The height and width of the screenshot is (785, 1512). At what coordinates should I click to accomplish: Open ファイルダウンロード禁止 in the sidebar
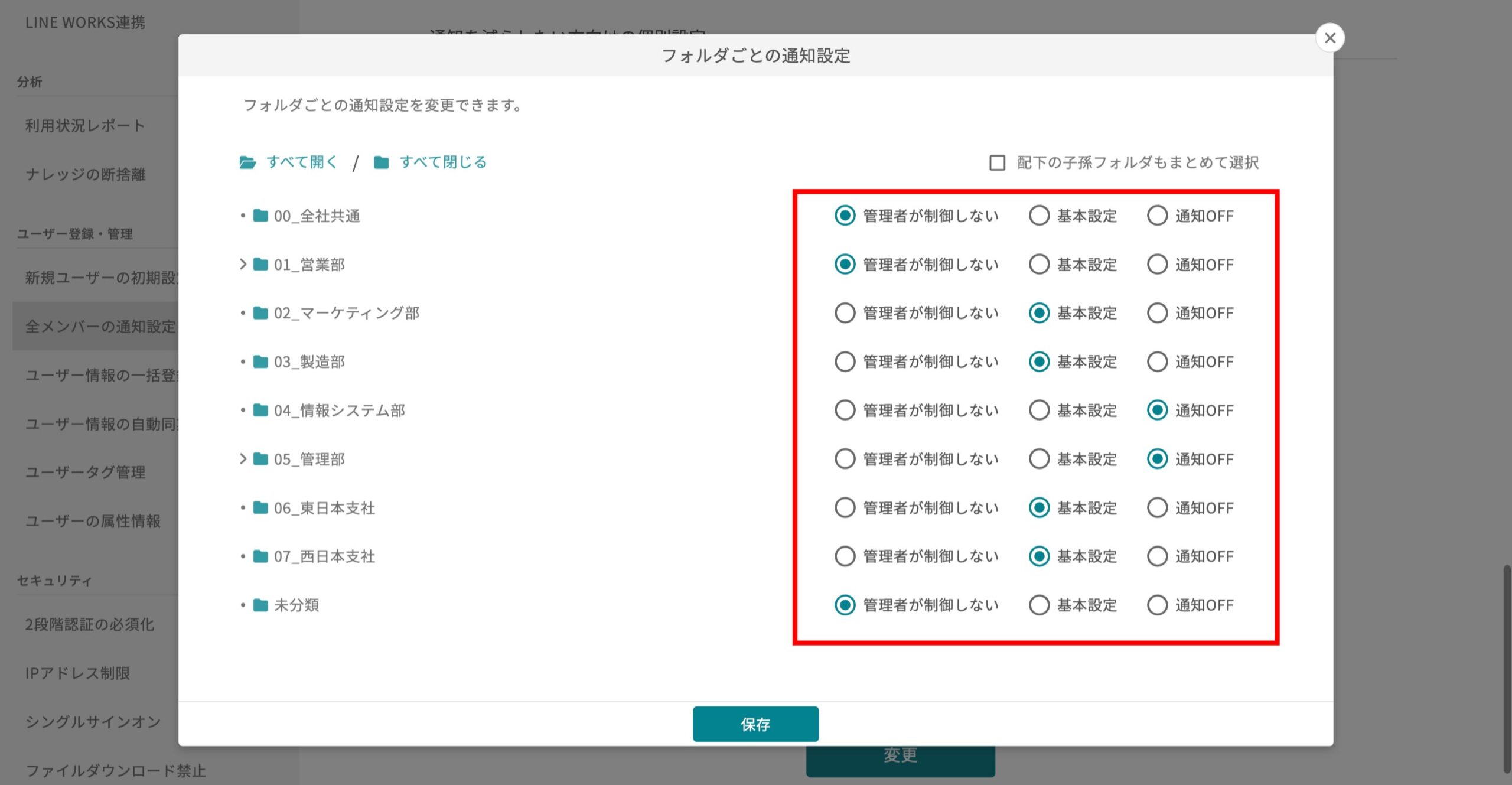pos(115,770)
